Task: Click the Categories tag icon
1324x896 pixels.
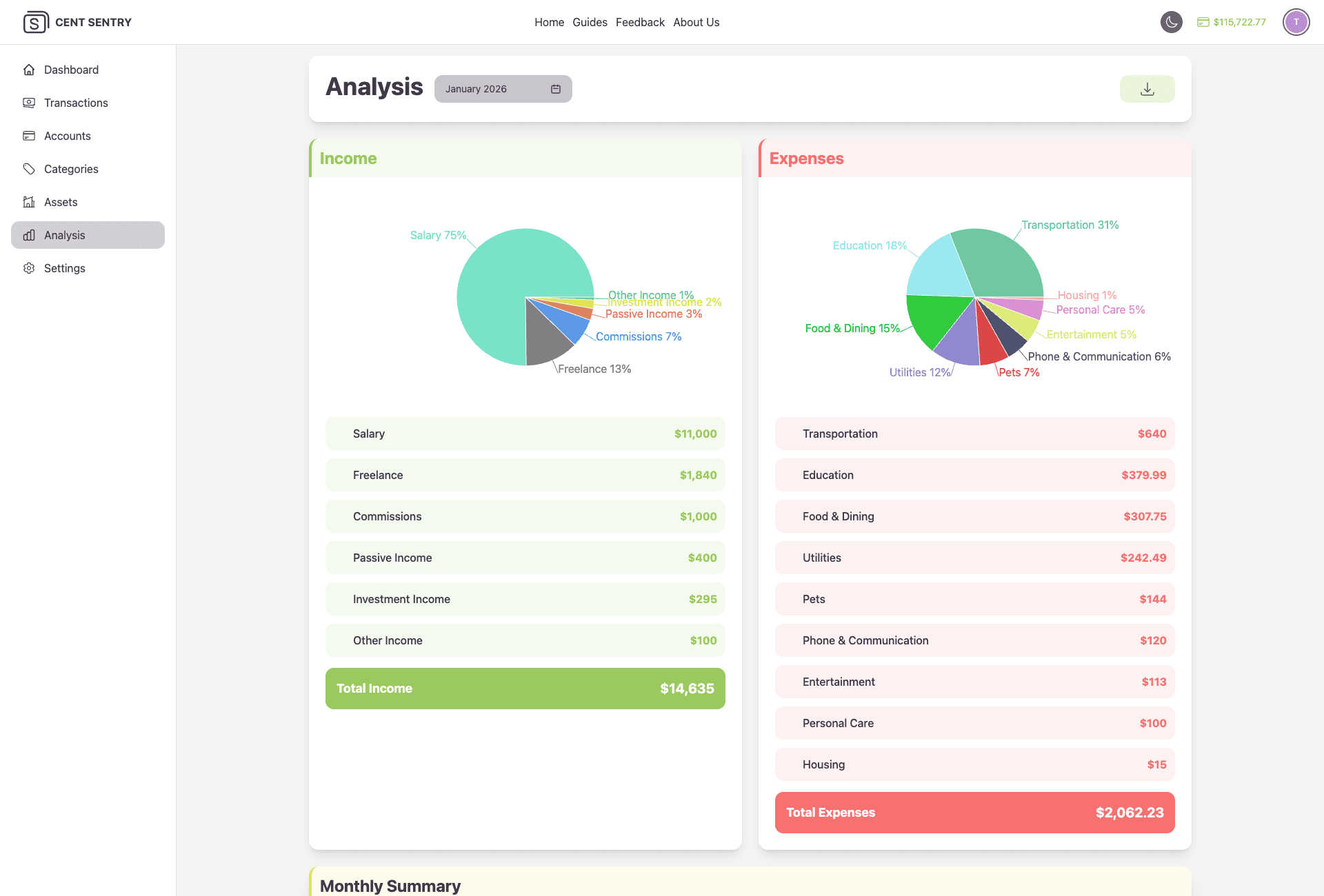Action: click(29, 169)
